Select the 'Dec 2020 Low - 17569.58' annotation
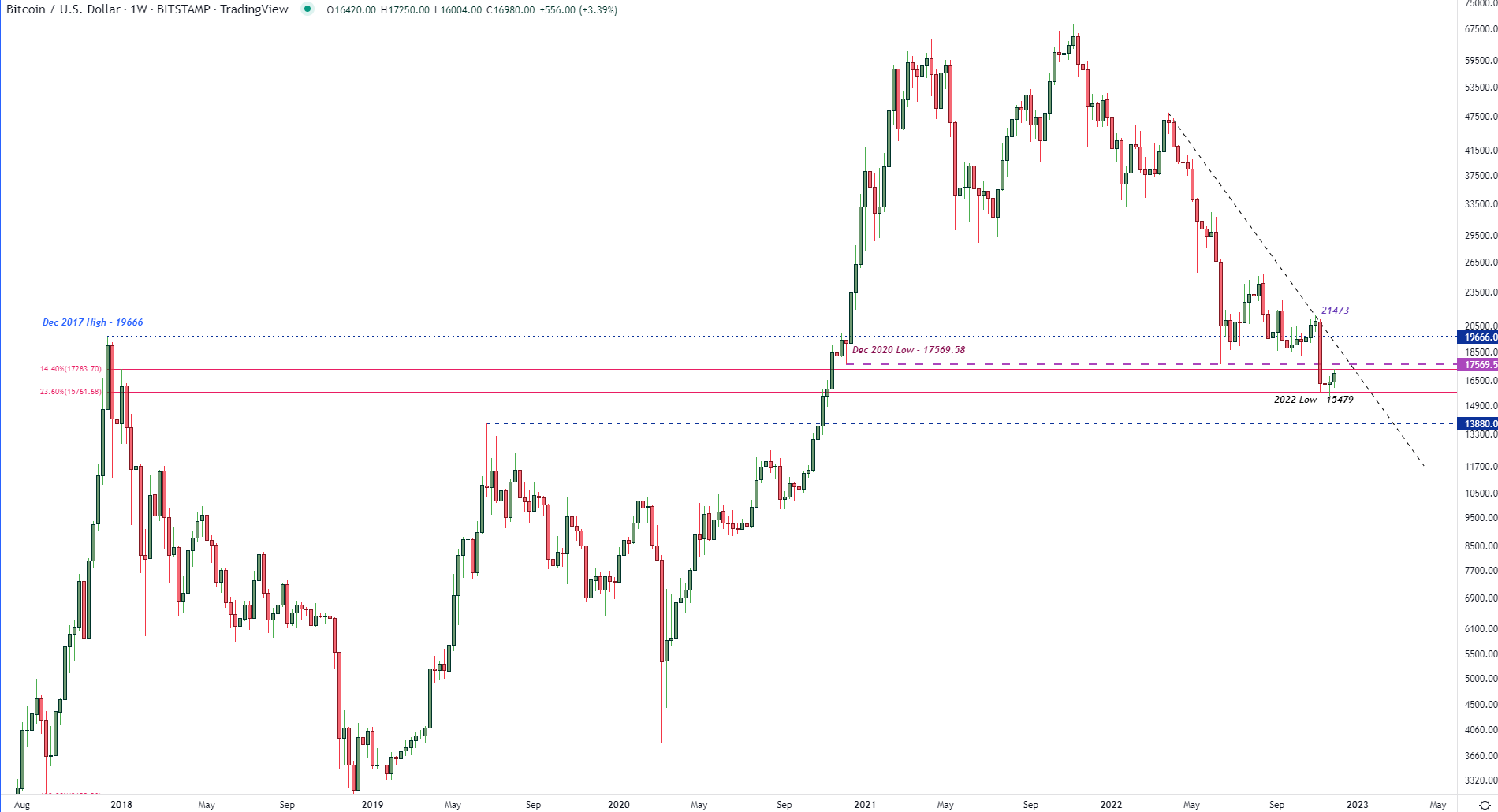 pyautogui.click(x=908, y=350)
